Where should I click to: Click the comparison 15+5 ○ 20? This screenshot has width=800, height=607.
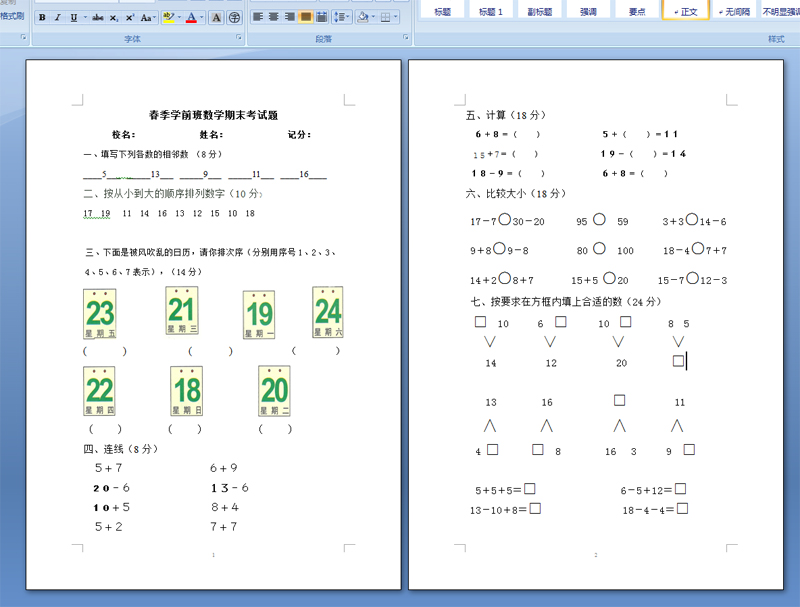pyautogui.click(x=599, y=279)
